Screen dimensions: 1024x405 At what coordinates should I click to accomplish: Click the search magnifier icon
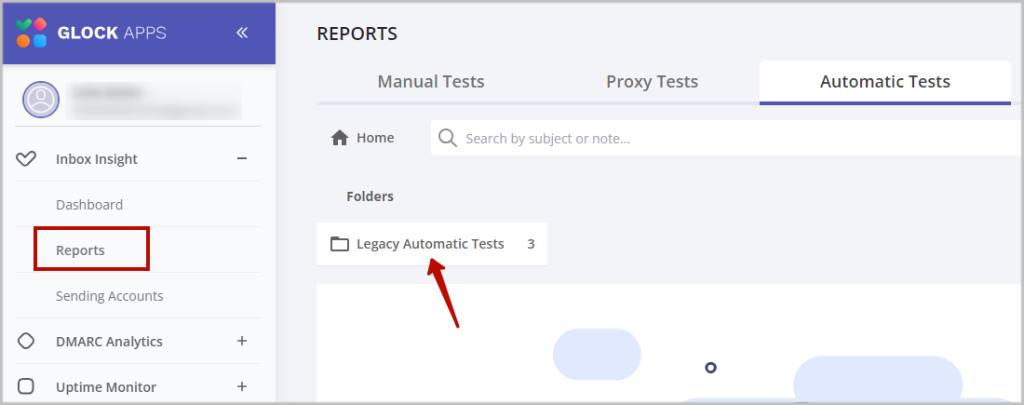447,138
